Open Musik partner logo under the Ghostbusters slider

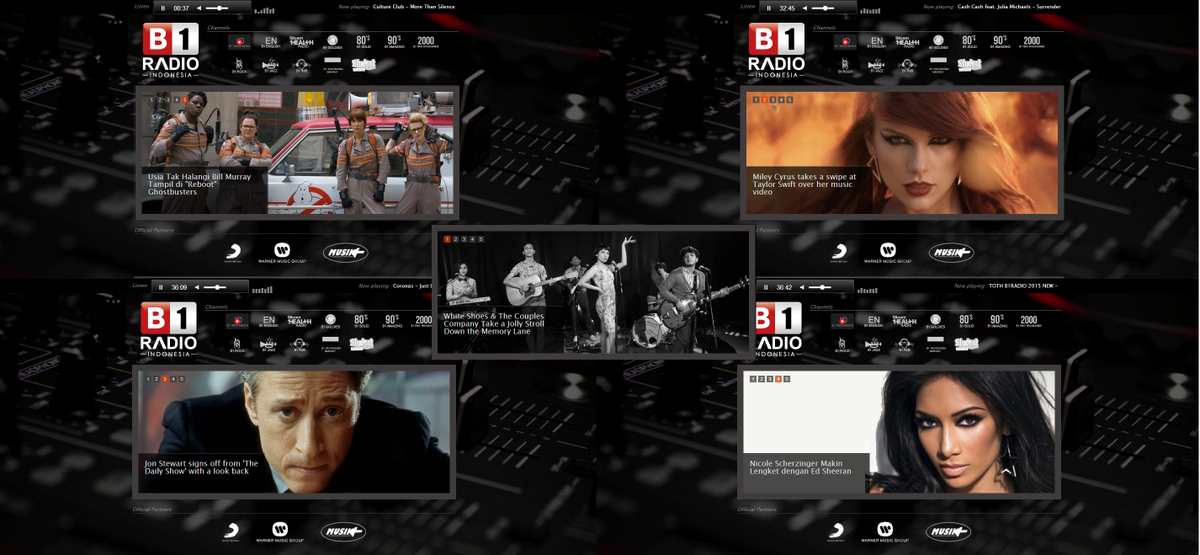coord(345,252)
